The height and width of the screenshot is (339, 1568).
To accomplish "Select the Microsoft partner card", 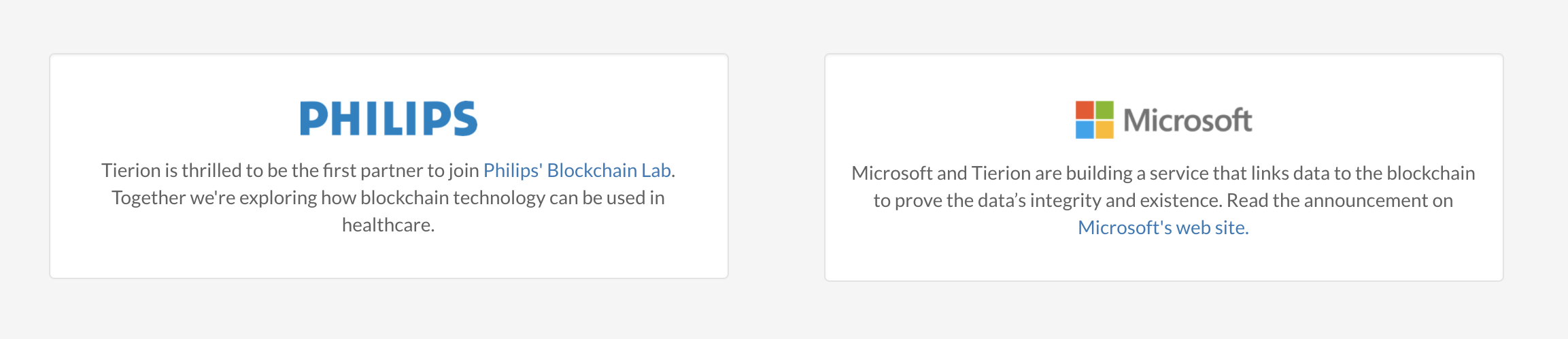I will pyautogui.click(x=1164, y=167).
